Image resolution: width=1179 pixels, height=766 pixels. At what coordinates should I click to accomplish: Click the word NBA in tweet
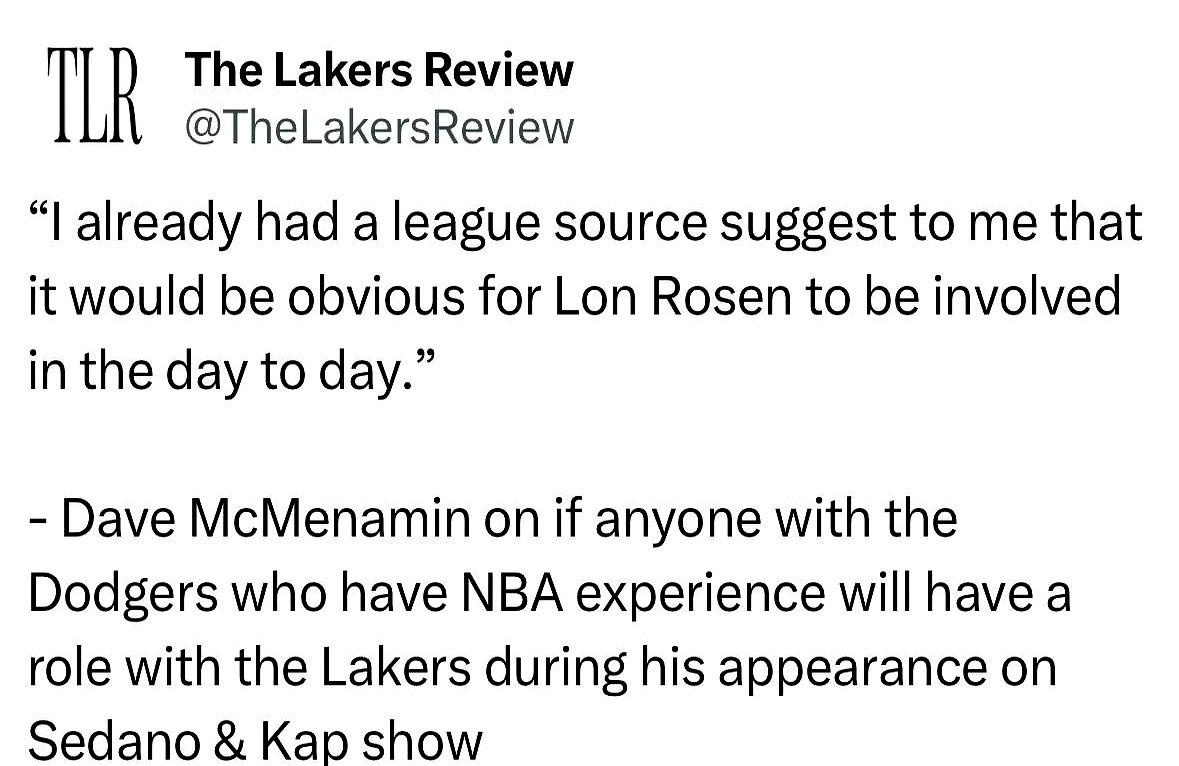512,592
